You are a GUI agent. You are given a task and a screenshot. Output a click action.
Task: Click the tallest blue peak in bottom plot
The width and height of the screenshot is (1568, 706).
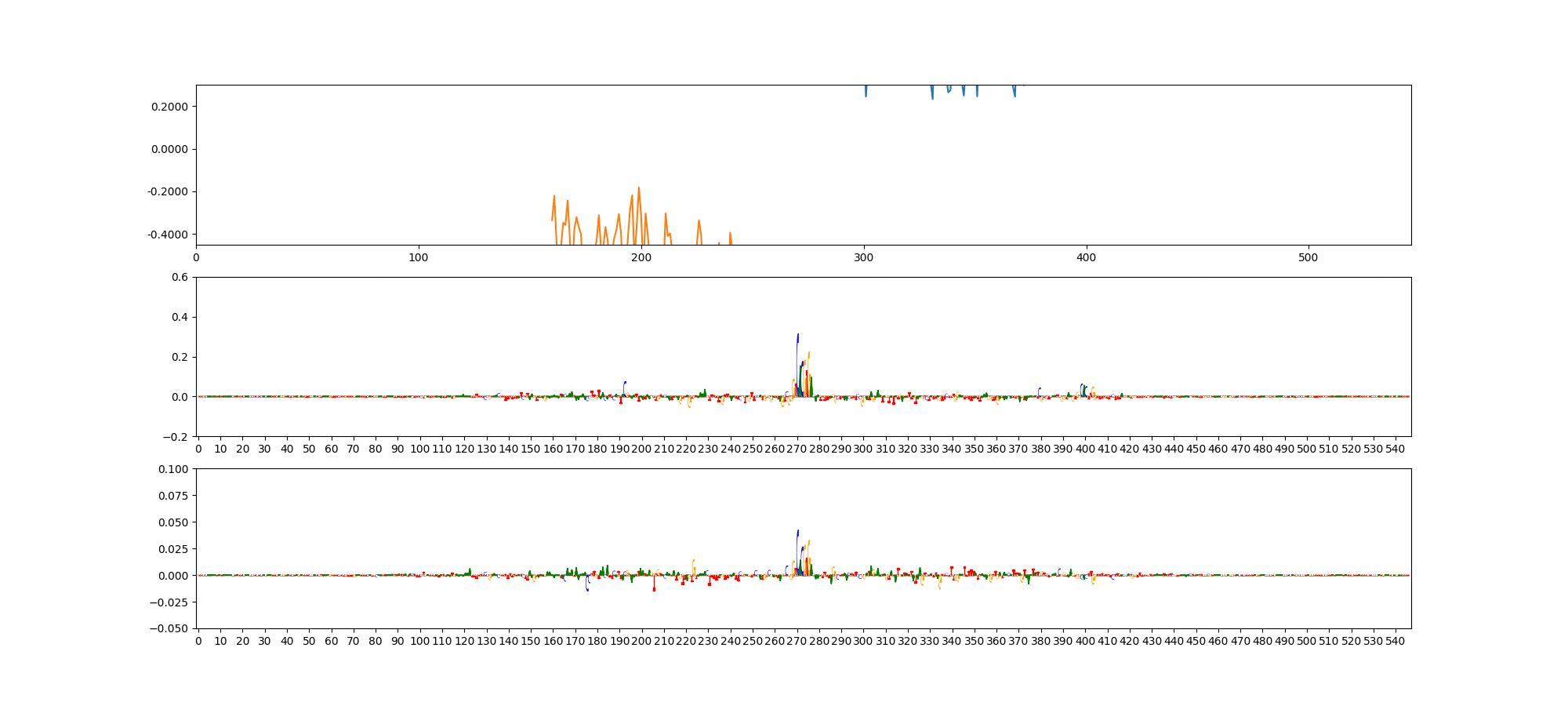pyautogui.click(x=797, y=532)
